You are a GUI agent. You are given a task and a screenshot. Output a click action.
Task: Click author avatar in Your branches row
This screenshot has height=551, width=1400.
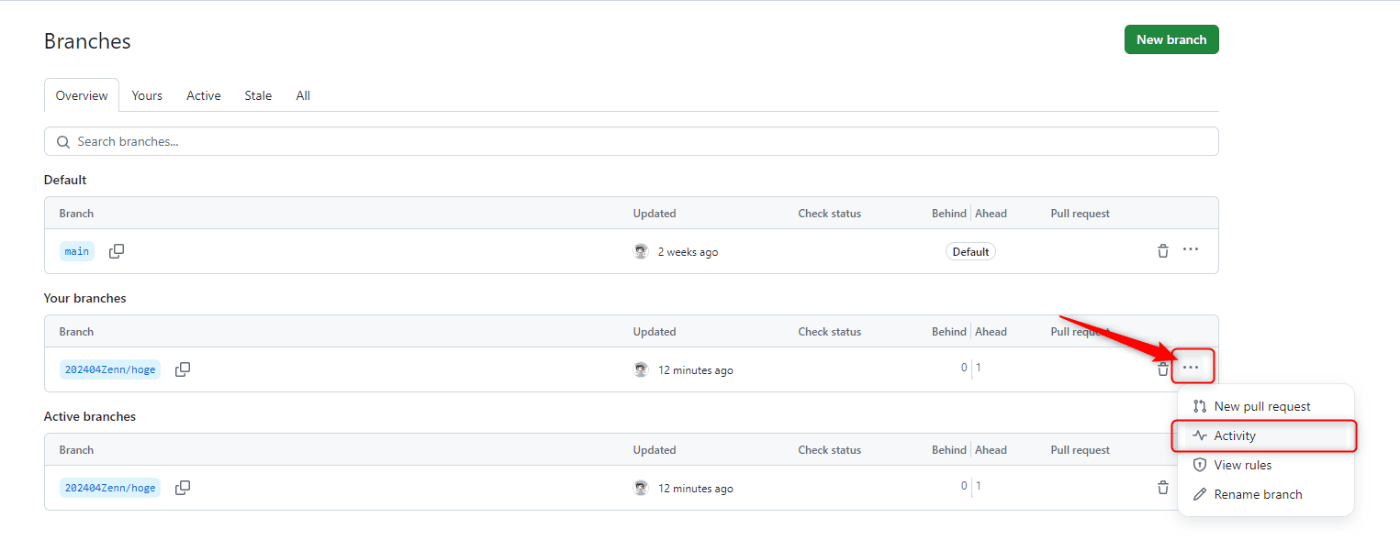click(641, 369)
